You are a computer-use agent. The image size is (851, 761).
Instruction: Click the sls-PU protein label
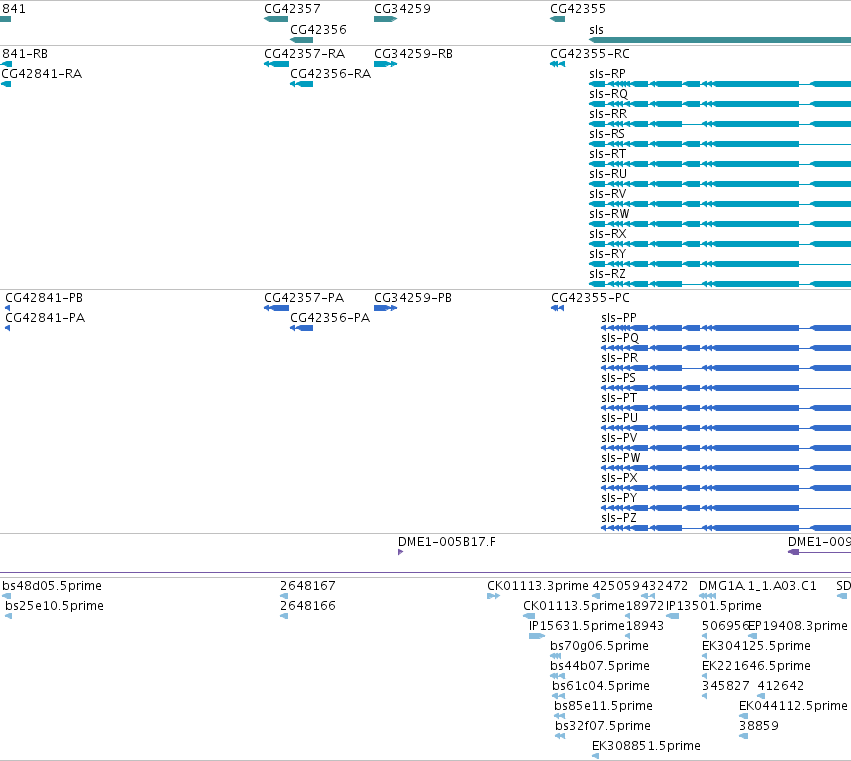(619, 418)
